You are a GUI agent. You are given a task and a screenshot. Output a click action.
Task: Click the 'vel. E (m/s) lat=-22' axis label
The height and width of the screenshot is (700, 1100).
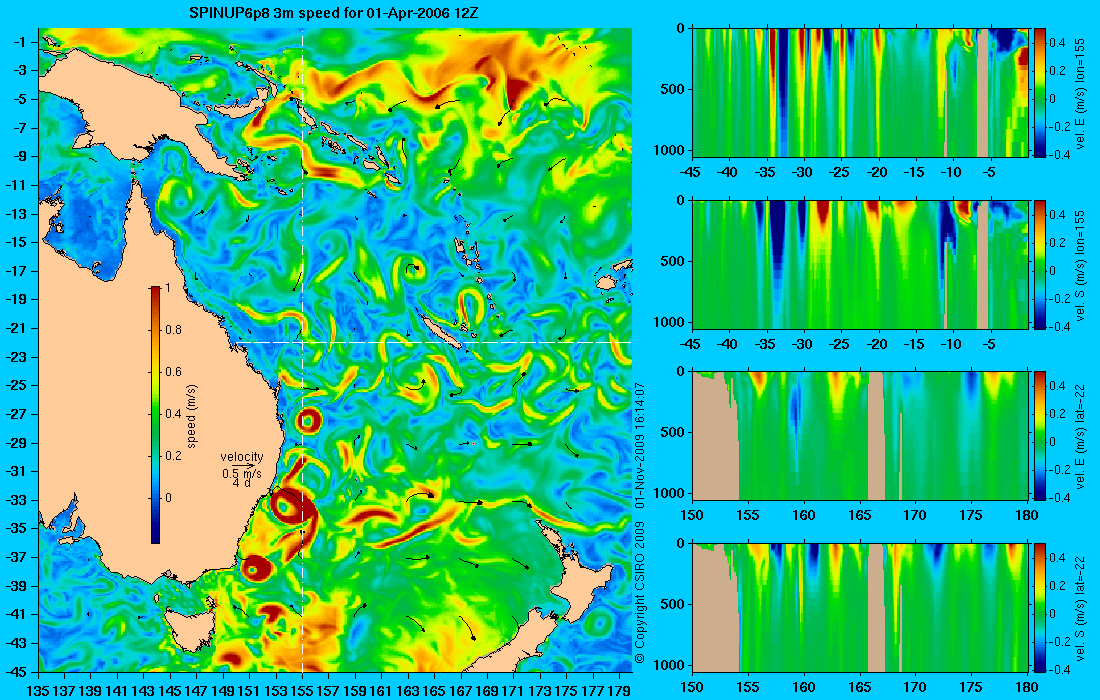click(1081, 436)
